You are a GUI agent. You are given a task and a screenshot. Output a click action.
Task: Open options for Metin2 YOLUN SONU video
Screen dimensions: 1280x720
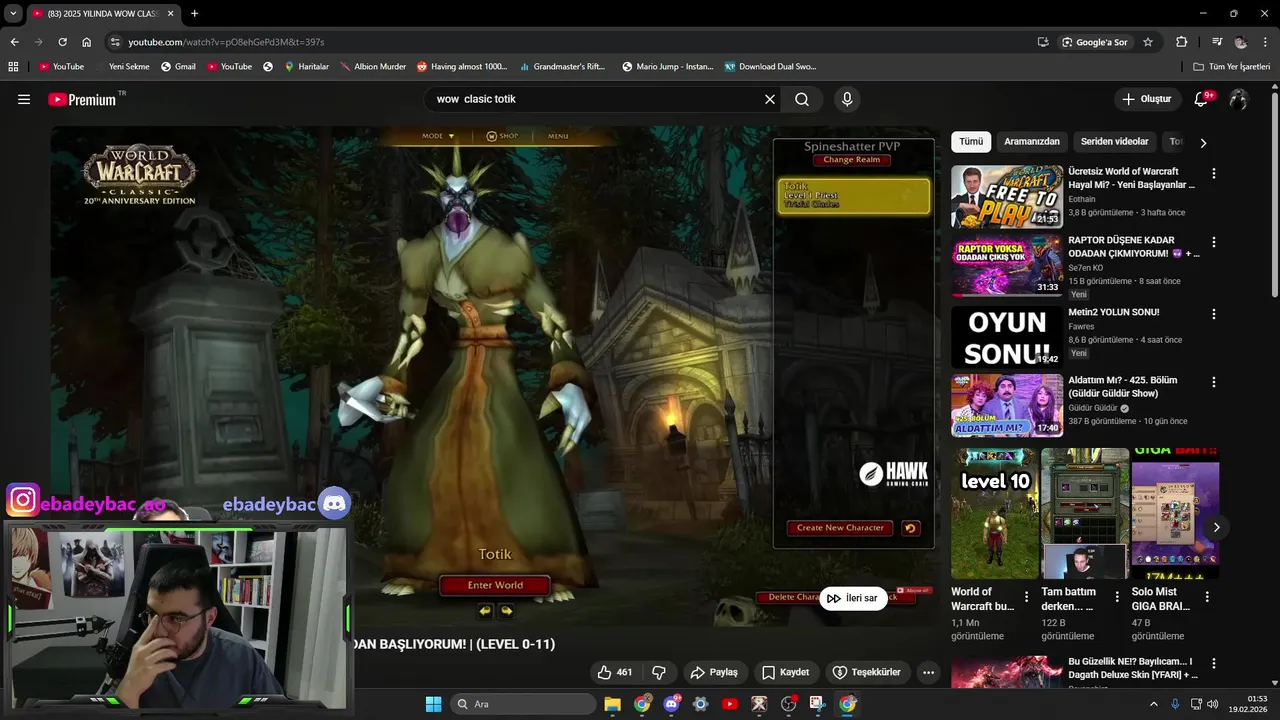pos(1214,314)
